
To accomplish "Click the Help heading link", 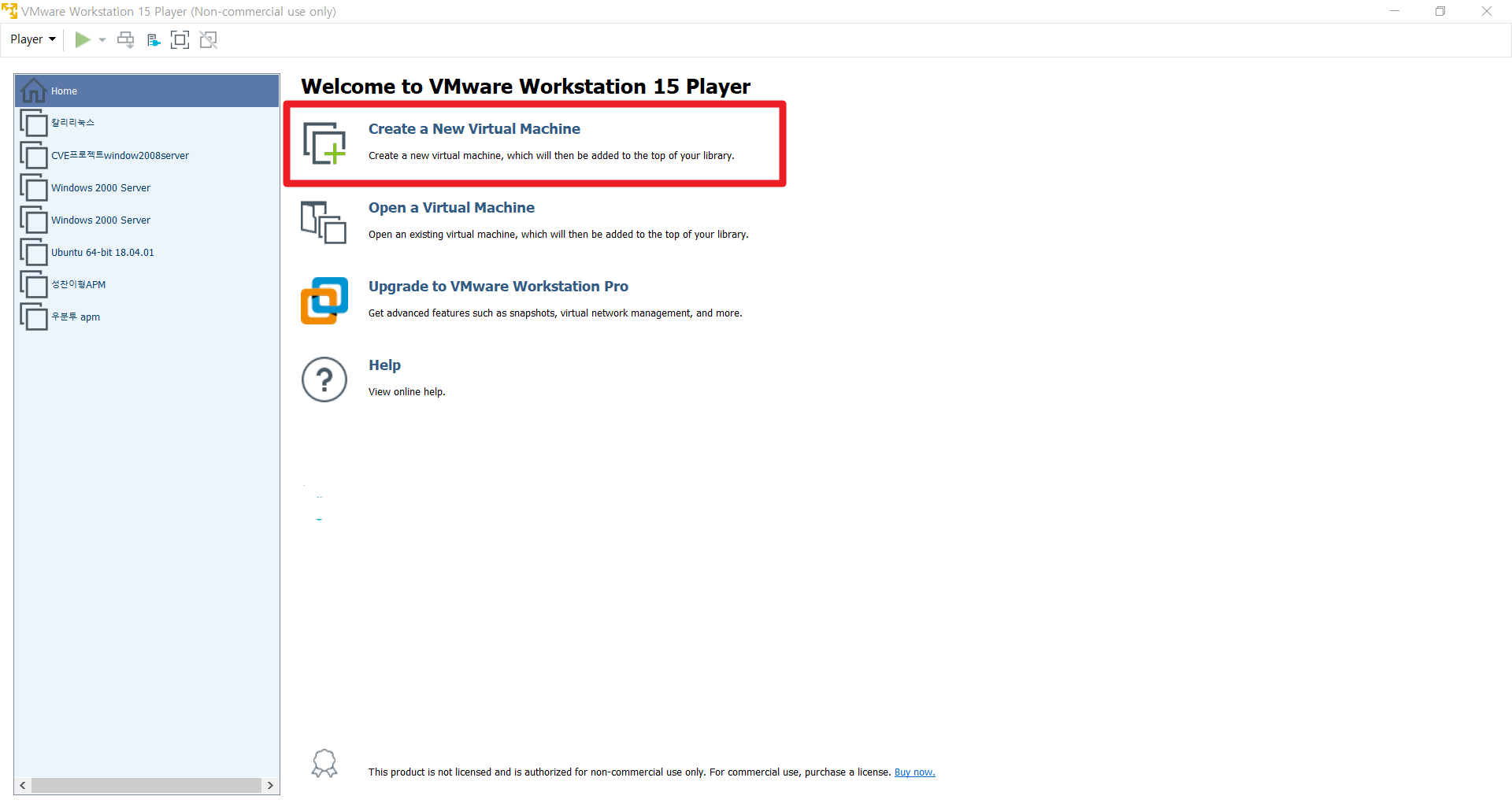I will pos(384,365).
